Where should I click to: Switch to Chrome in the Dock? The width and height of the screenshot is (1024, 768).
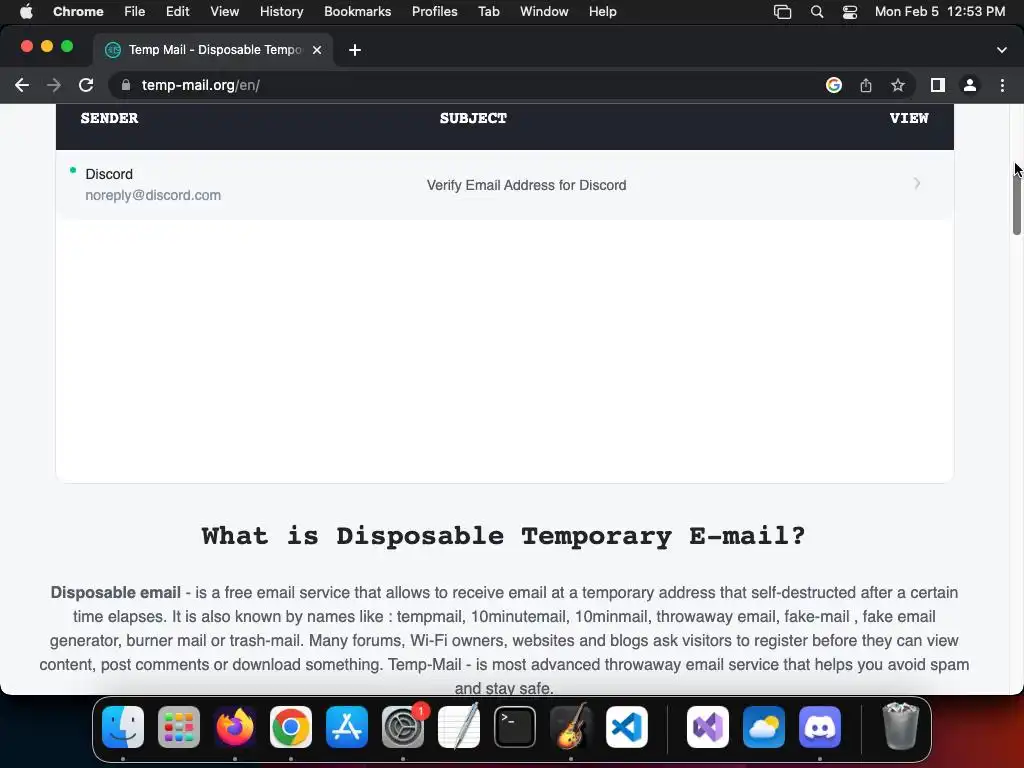291,727
